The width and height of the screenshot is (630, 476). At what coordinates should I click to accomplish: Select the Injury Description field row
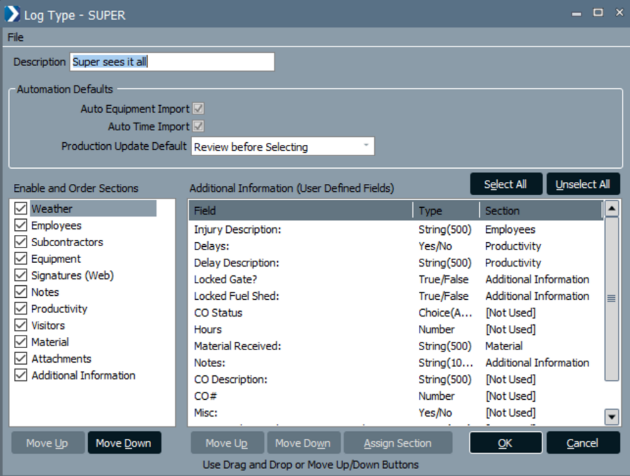click(x=300, y=230)
